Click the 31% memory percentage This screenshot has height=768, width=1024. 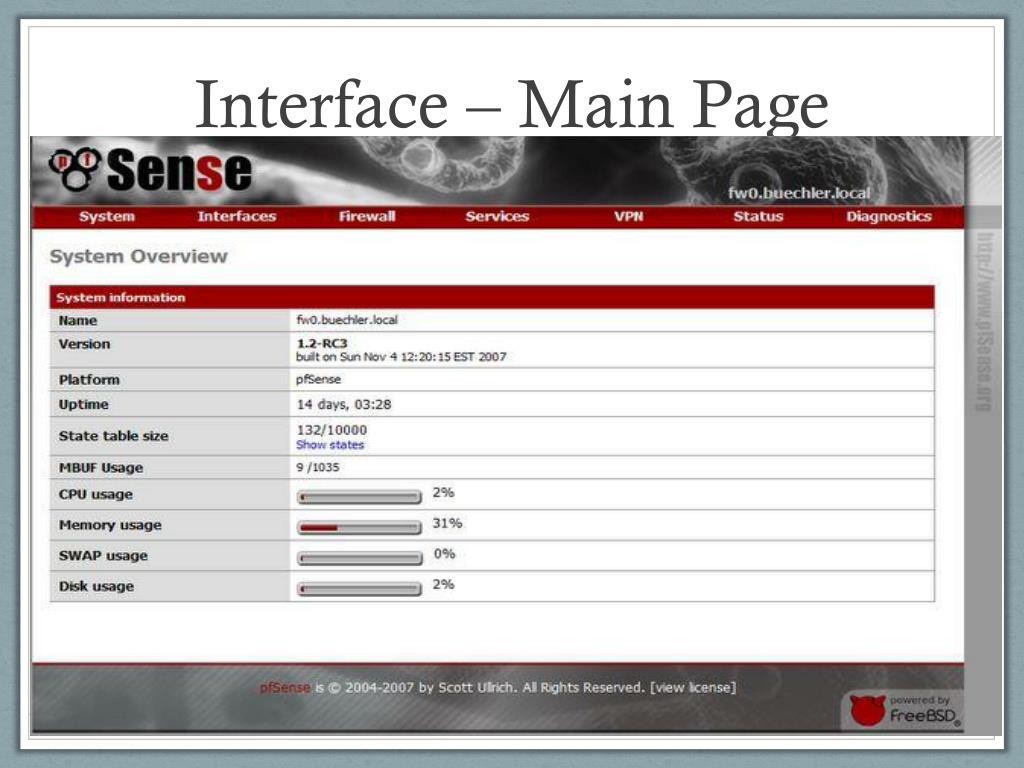point(447,523)
